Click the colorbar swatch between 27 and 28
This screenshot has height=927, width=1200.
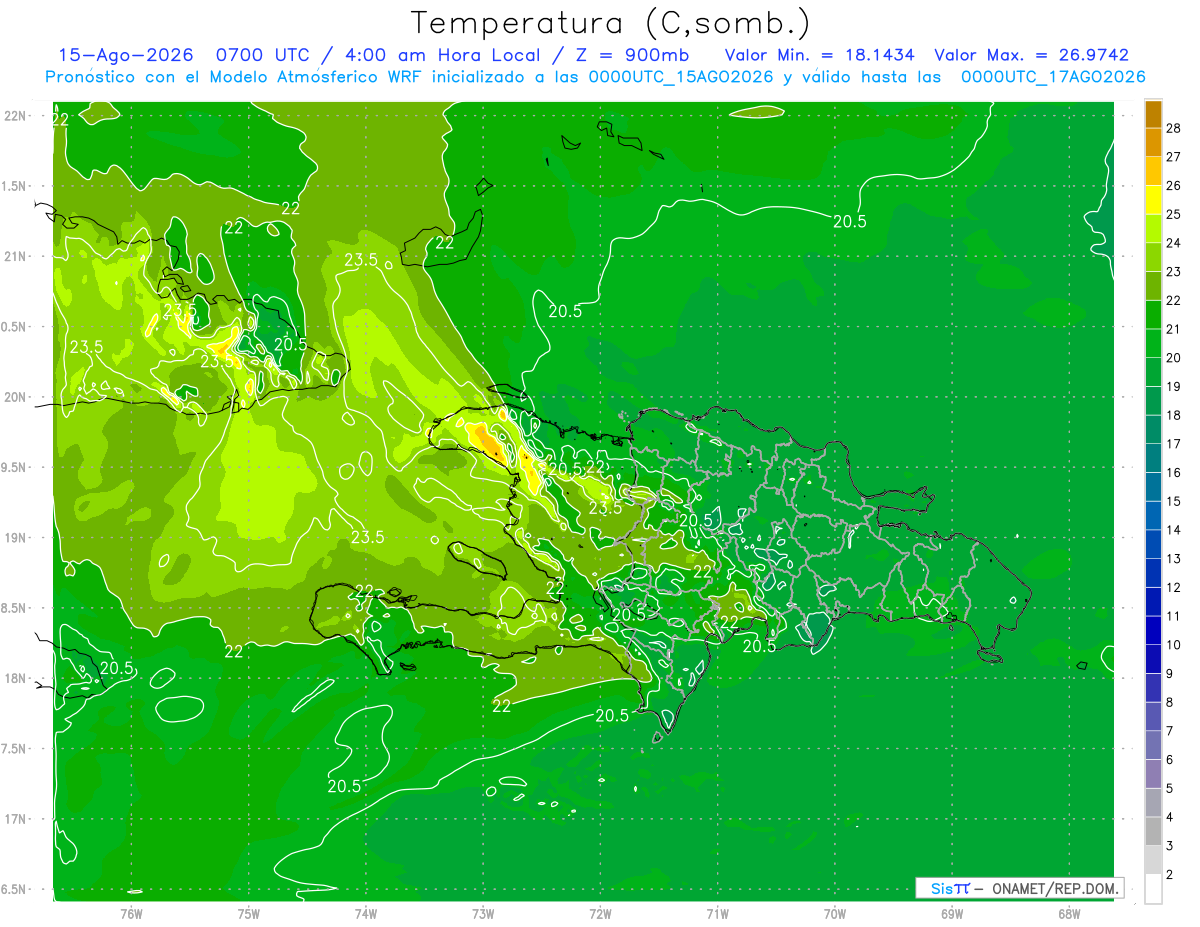1153,142
